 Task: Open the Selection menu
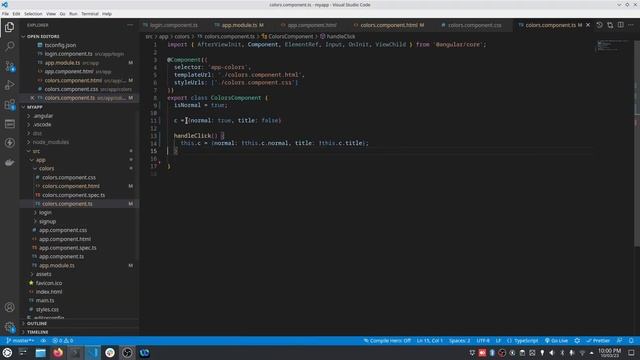coord(33,14)
